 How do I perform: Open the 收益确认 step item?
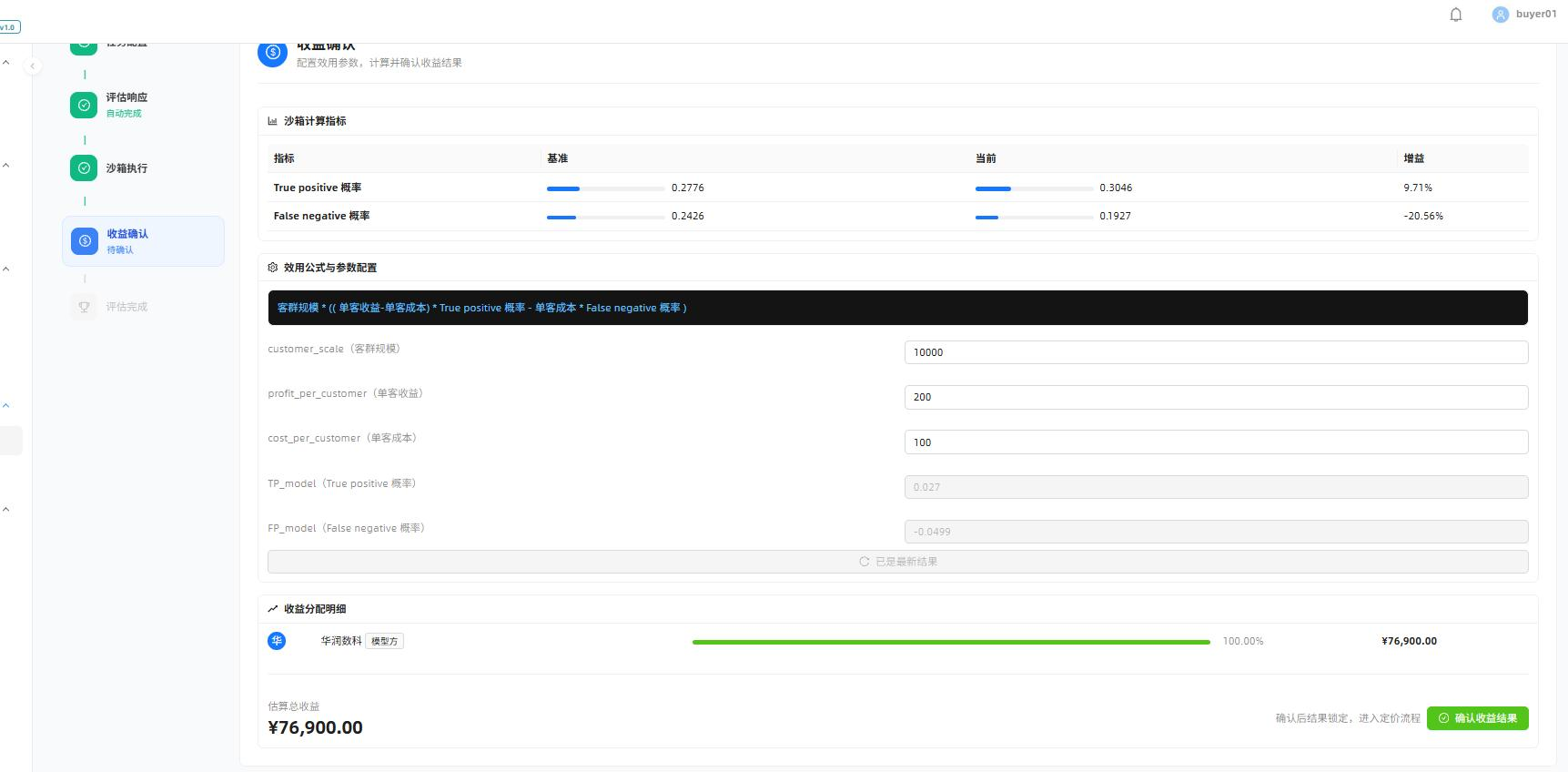143,241
